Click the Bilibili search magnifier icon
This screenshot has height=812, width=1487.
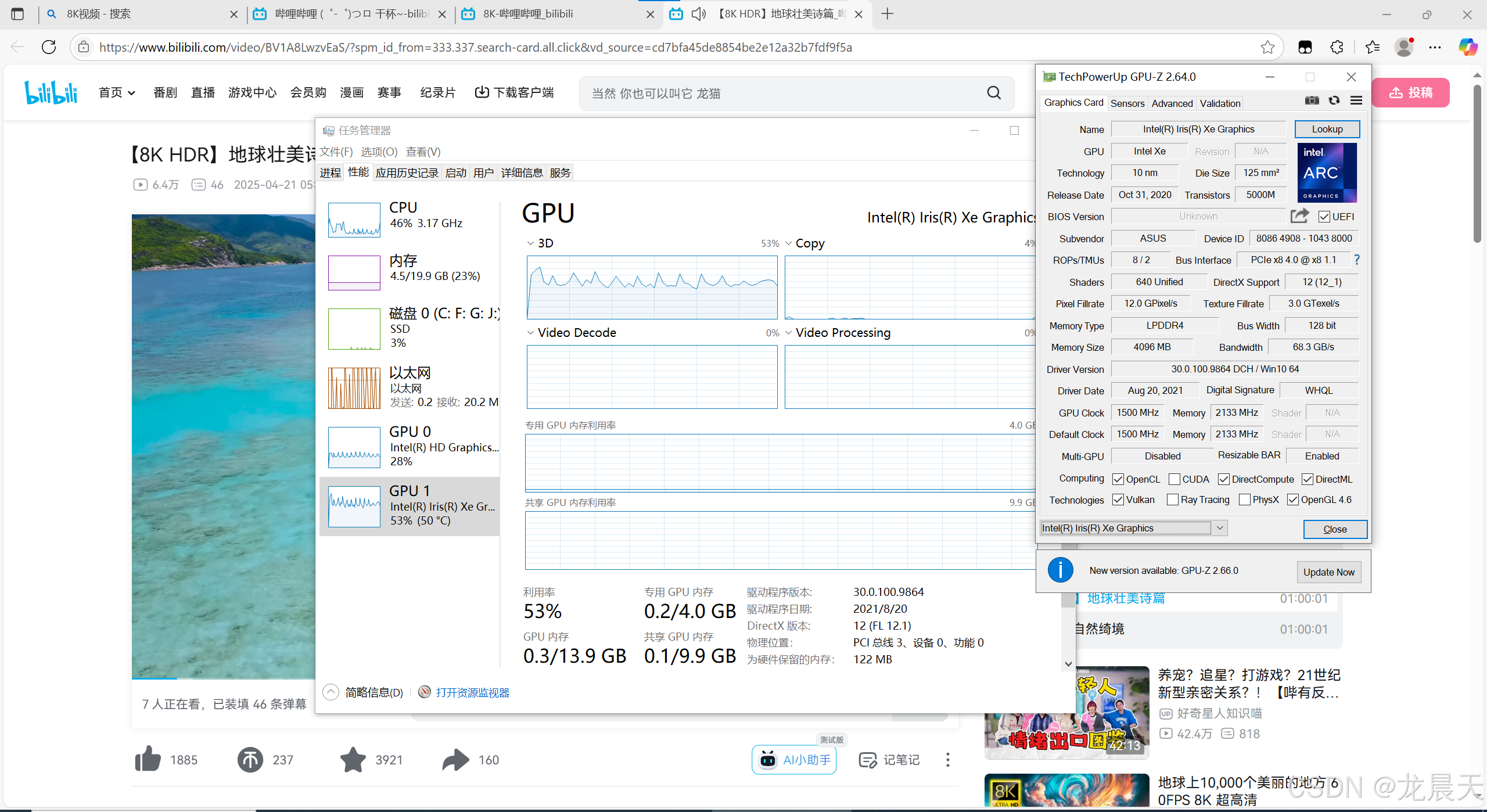coord(994,93)
